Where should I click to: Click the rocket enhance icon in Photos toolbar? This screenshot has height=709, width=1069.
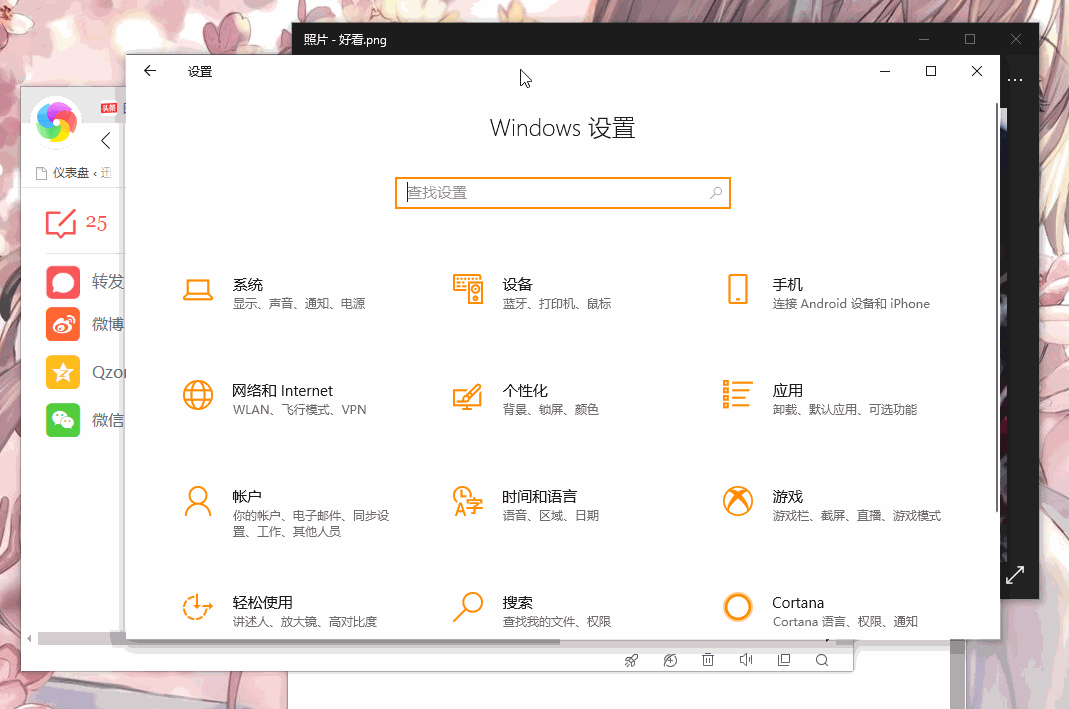(x=631, y=660)
